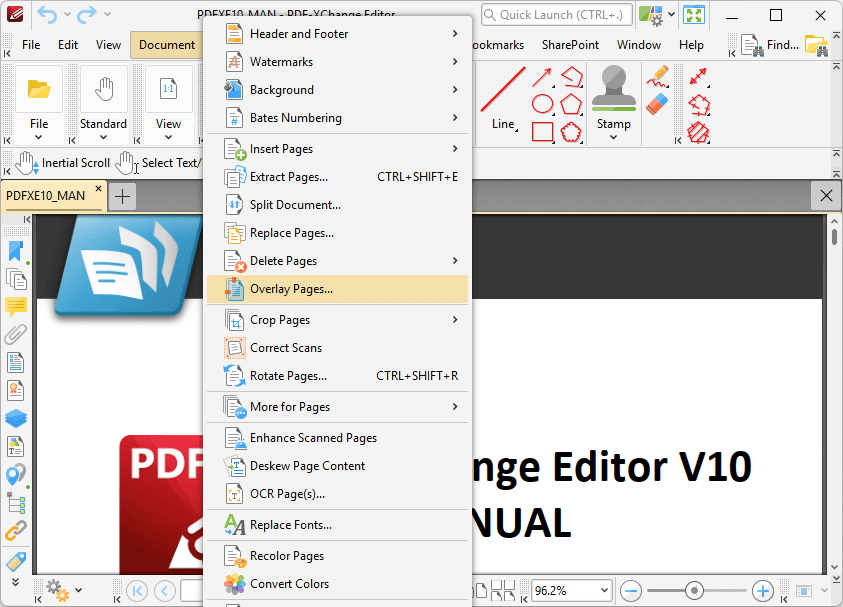Toggle full screen mode icon
Image resolution: width=843 pixels, height=607 pixels.
[x=694, y=15]
